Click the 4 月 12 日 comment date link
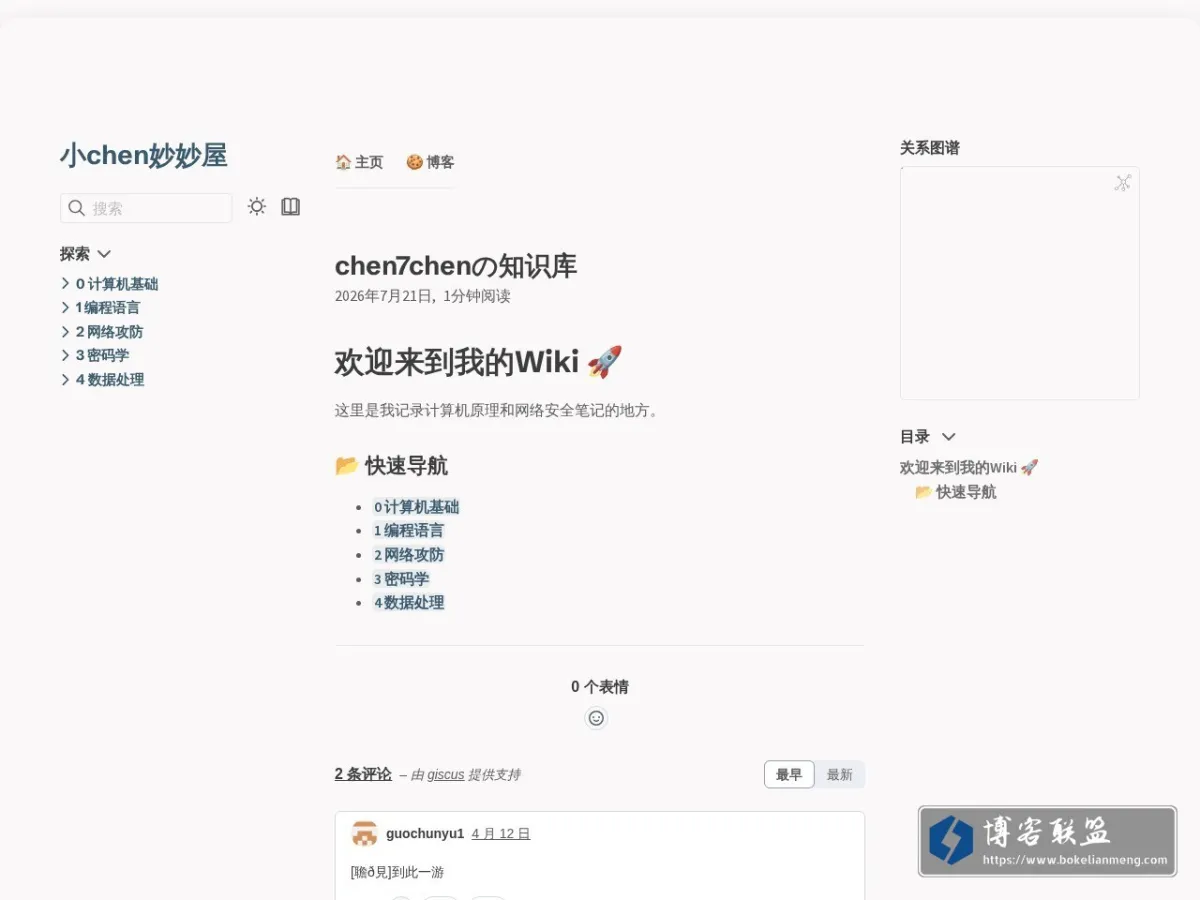Screen dimensions: 1200x900 pyautogui.click(x=501, y=834)
